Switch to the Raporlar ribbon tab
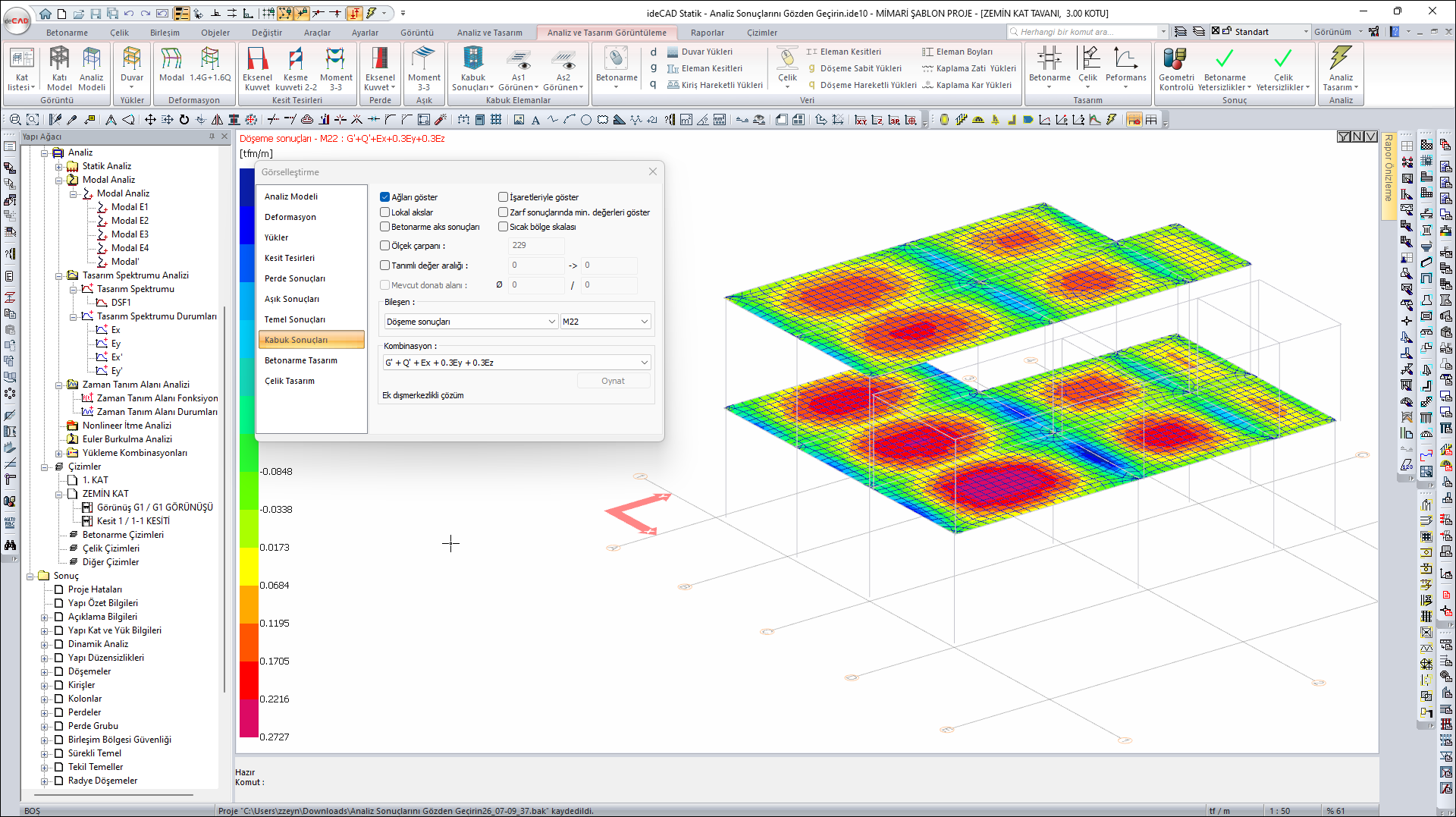Screen dimensions: 1456x817 pos(707,33)
